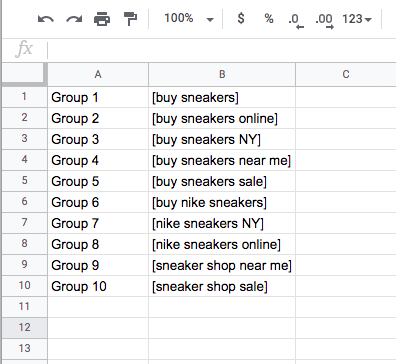Open the 123 more formats dropdown
The height and width of the screenshot is (364, 396).
coord(357,19)
